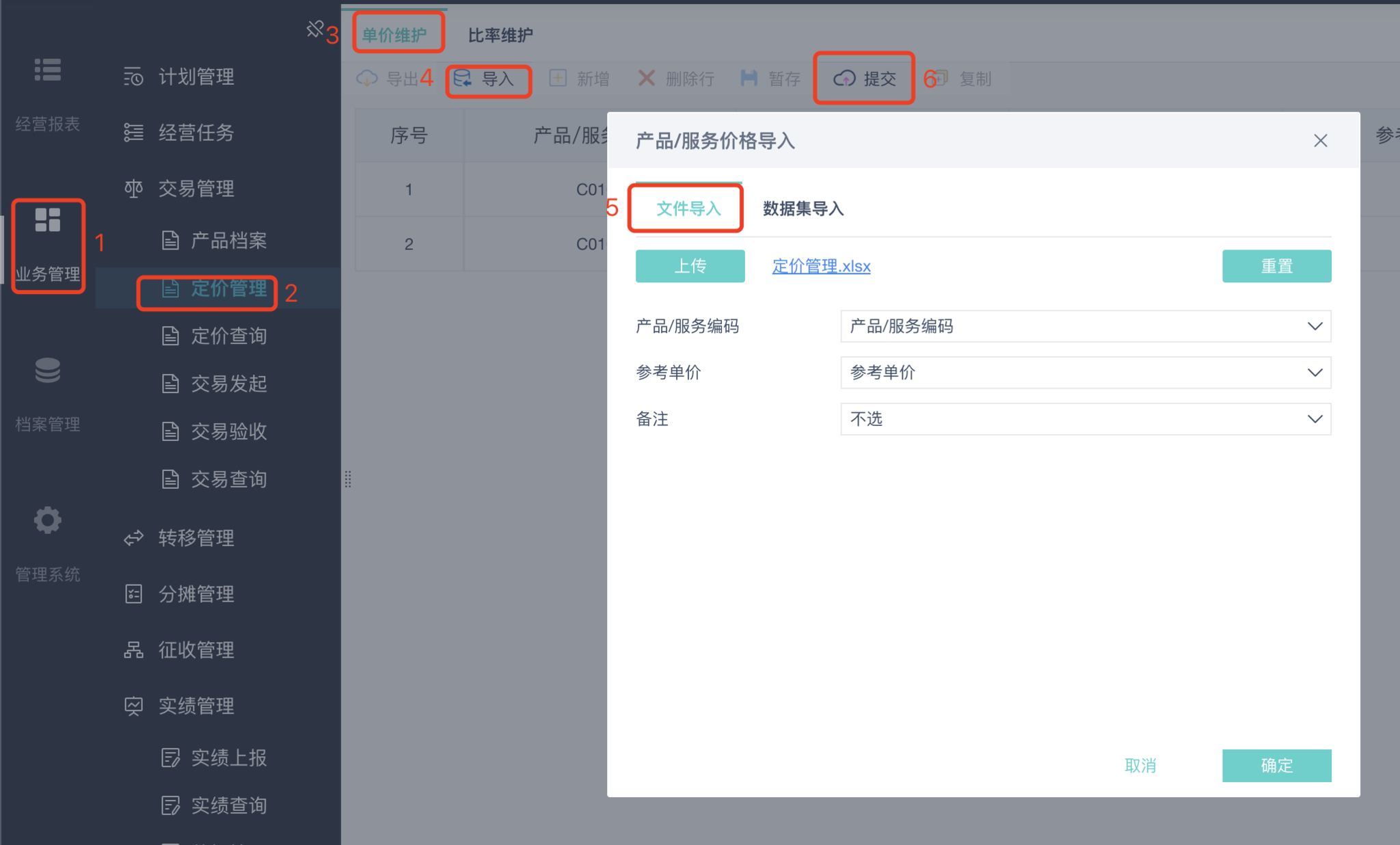Select the 业务管理 grid icon
The width and height of the screenshot is (1400, 845).
(48, 220)
